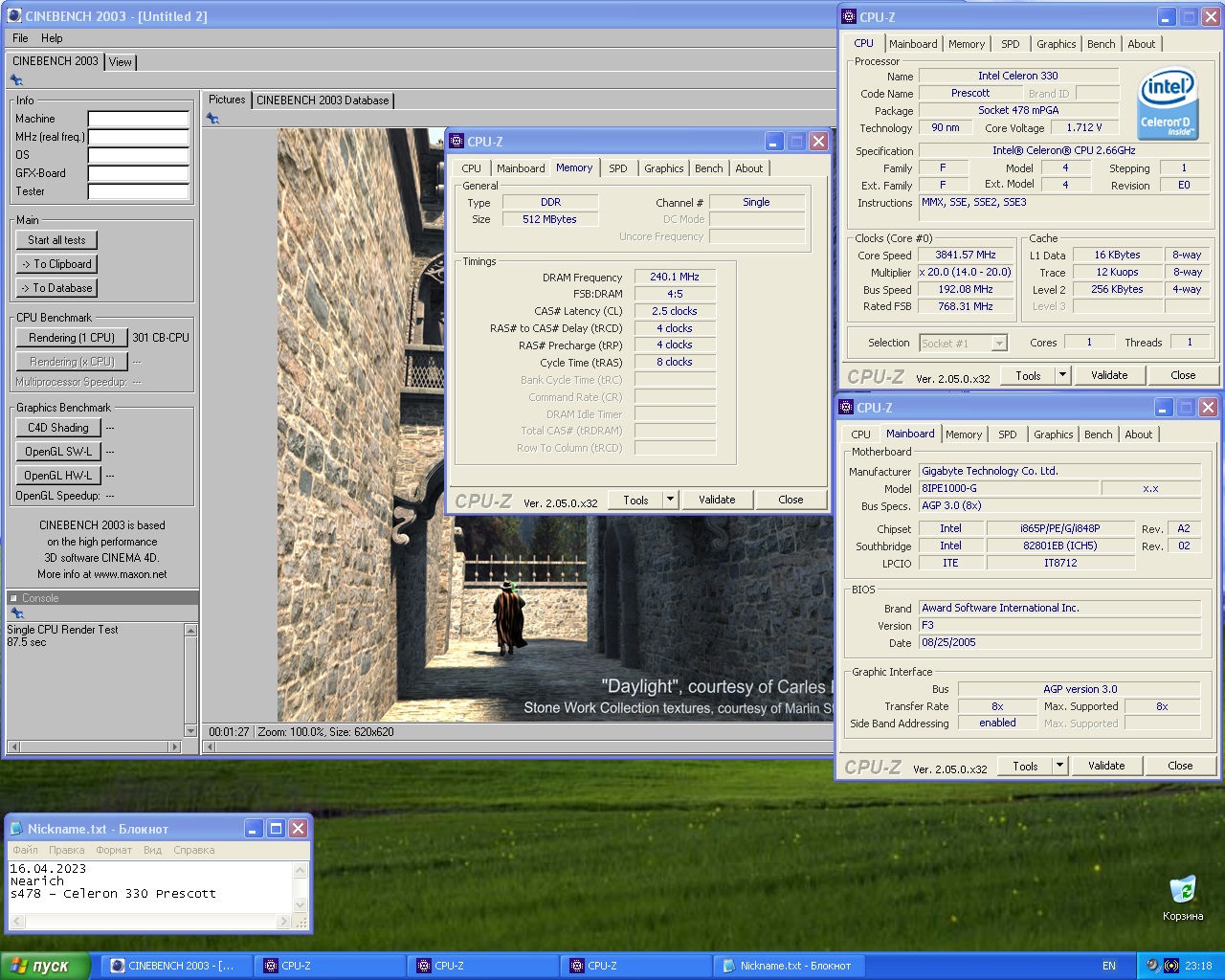1225x980 pixels.
Task: Click CINEBENCH window title bar icon
Action: 14,15
